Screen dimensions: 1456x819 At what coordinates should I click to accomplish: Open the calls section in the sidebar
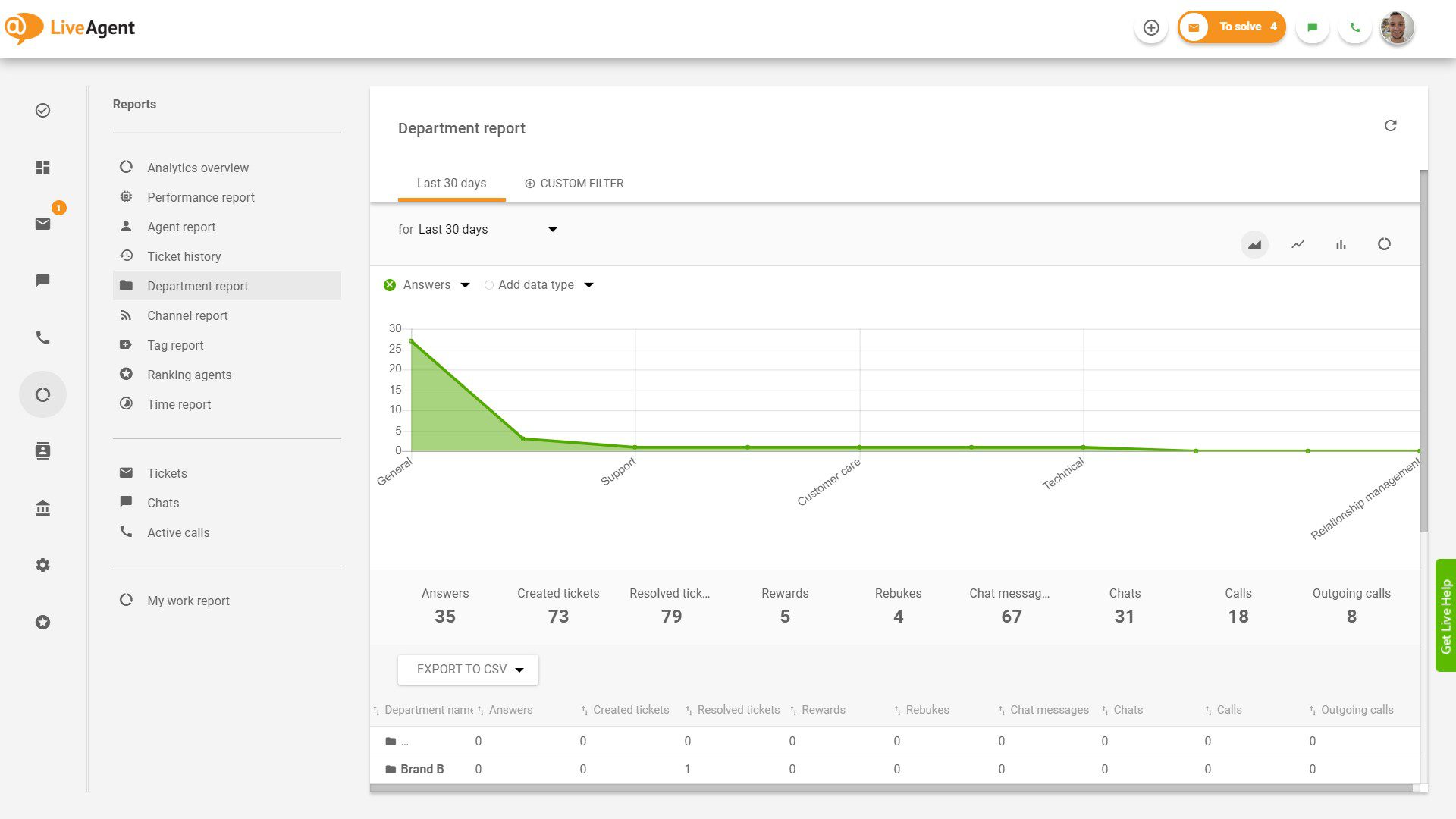[x=42, y=337]
